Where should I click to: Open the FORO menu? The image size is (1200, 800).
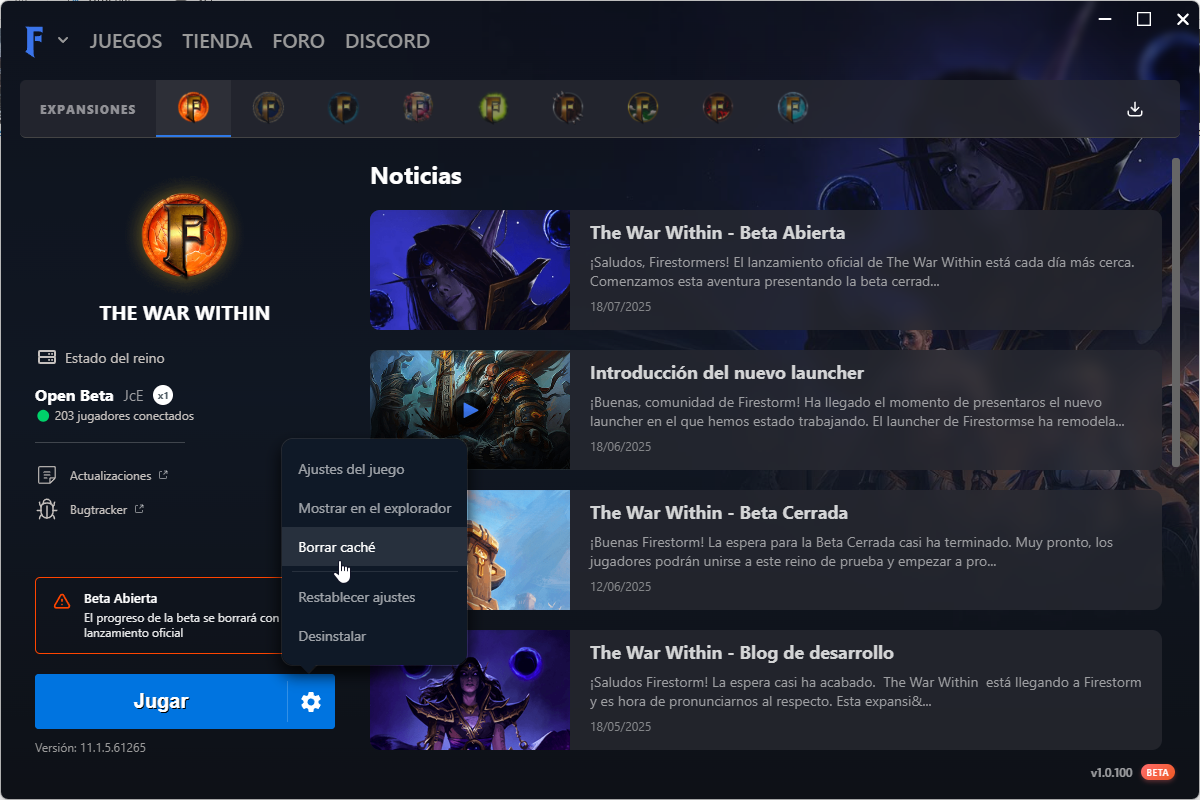click(x=298, y=41)
